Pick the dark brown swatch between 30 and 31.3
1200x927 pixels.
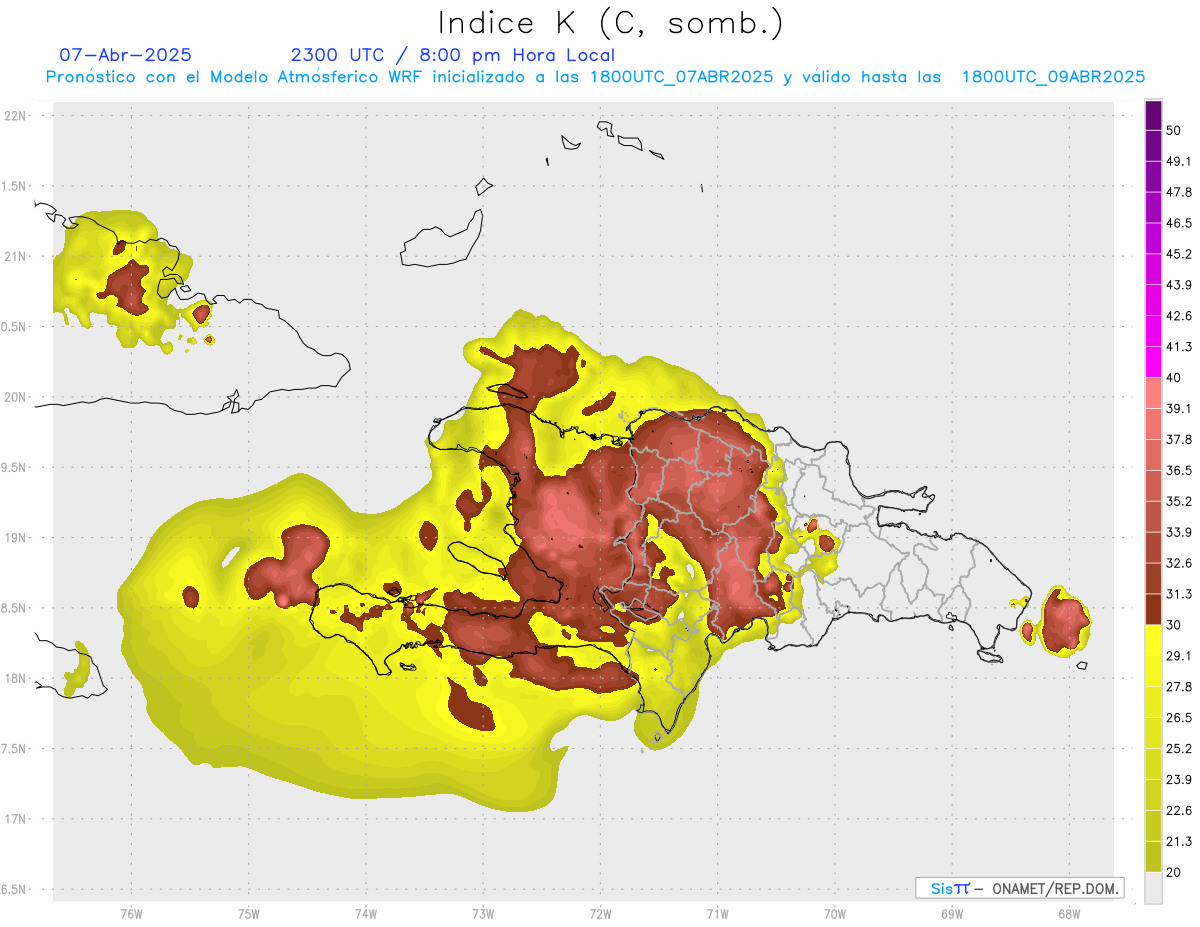(x=1153, y=609)
